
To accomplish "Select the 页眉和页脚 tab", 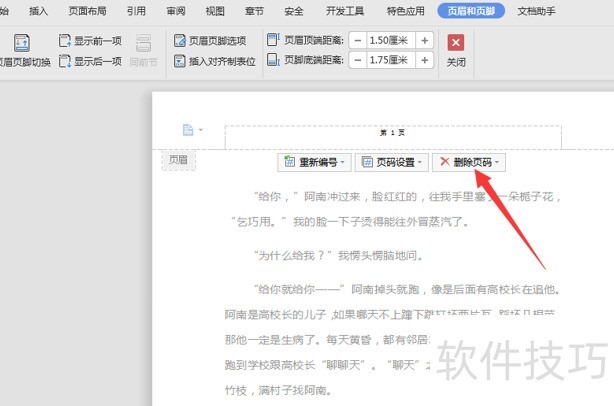I will [471, 11].
